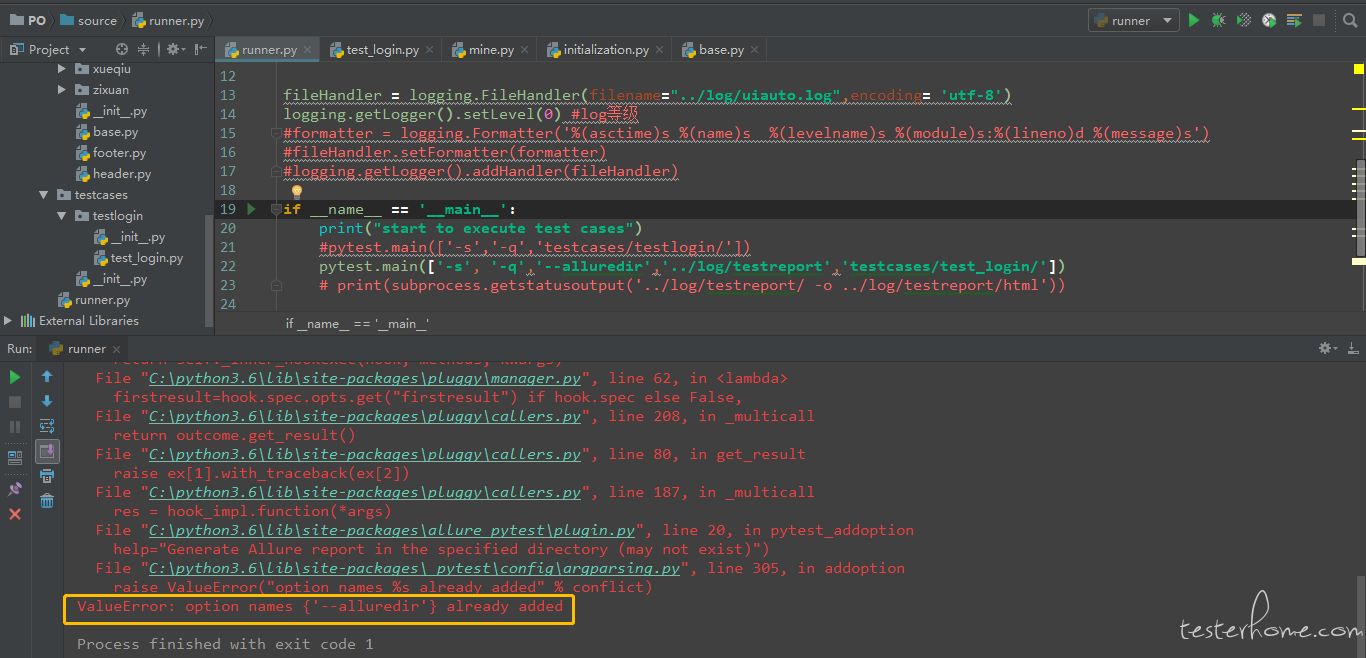1366x658 pixels.
Task: Run runner with coverage icon
Action: point(1244,20)
